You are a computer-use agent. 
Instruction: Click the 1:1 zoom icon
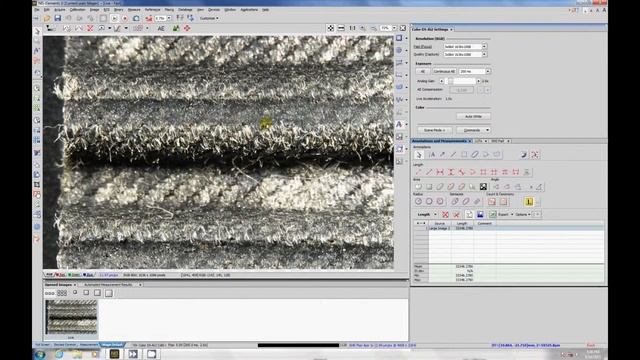[x=352, y=28]
